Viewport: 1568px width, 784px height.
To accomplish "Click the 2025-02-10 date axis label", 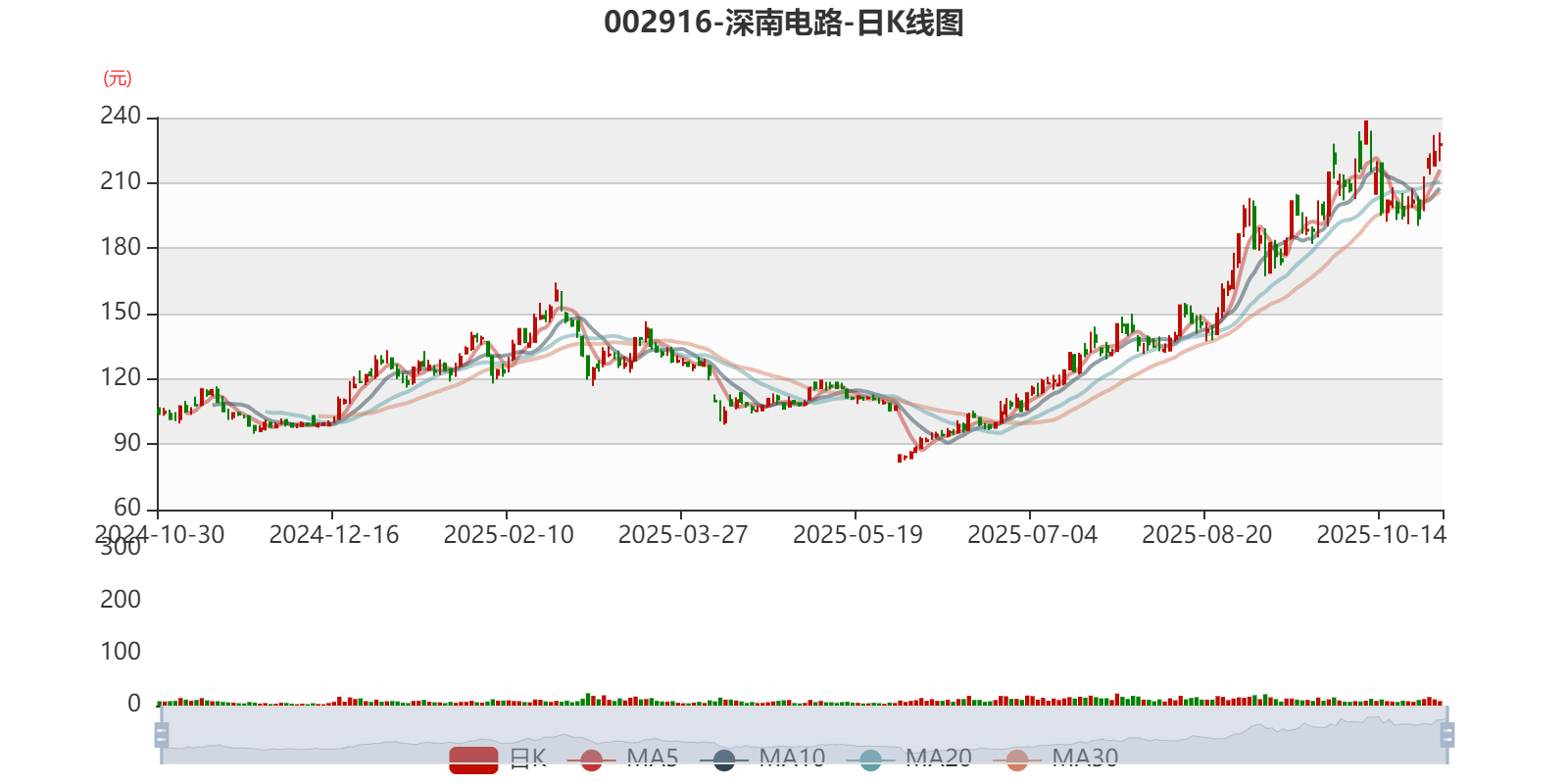I will click(509, 534).
